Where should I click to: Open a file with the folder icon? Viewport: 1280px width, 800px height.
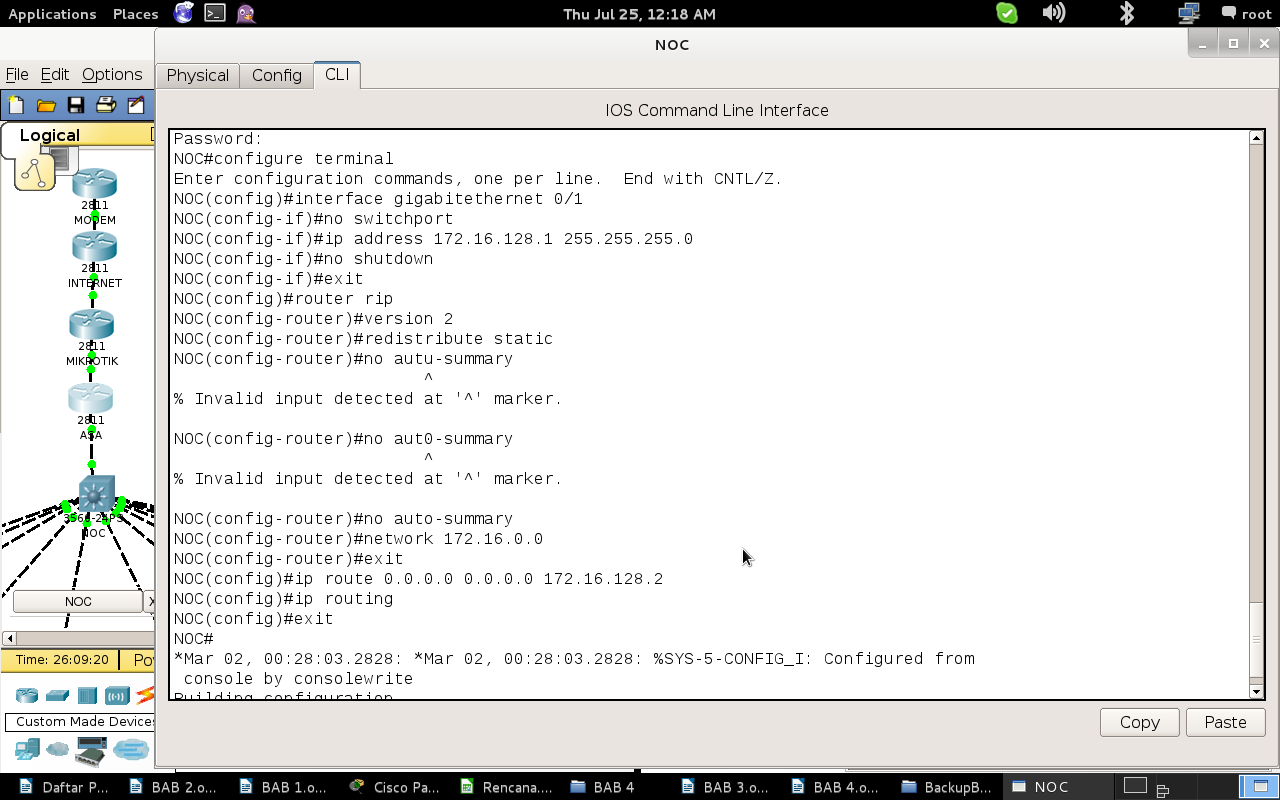point(46,105)
